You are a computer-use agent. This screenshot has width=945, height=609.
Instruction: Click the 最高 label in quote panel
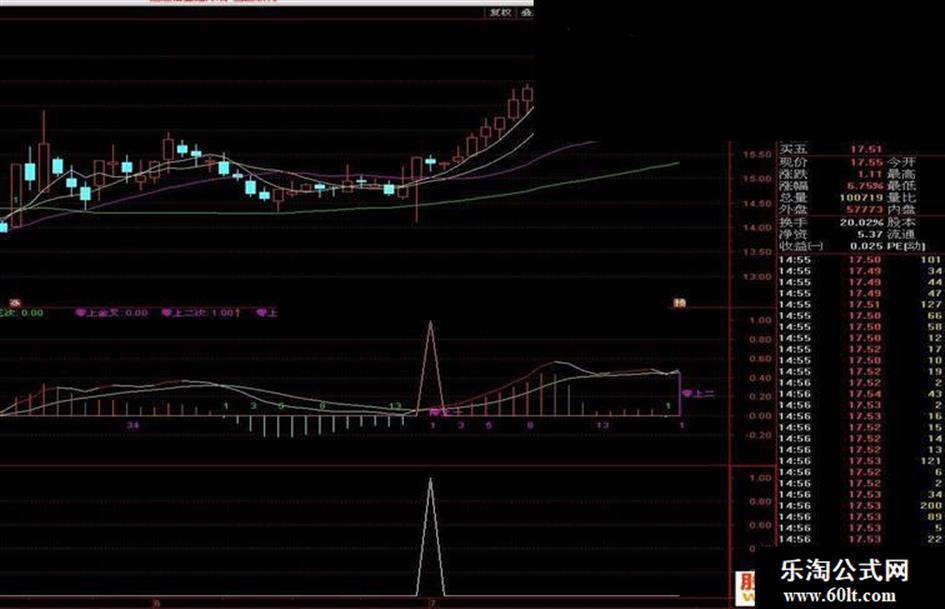pyautogui.click(x=900, y=174)
